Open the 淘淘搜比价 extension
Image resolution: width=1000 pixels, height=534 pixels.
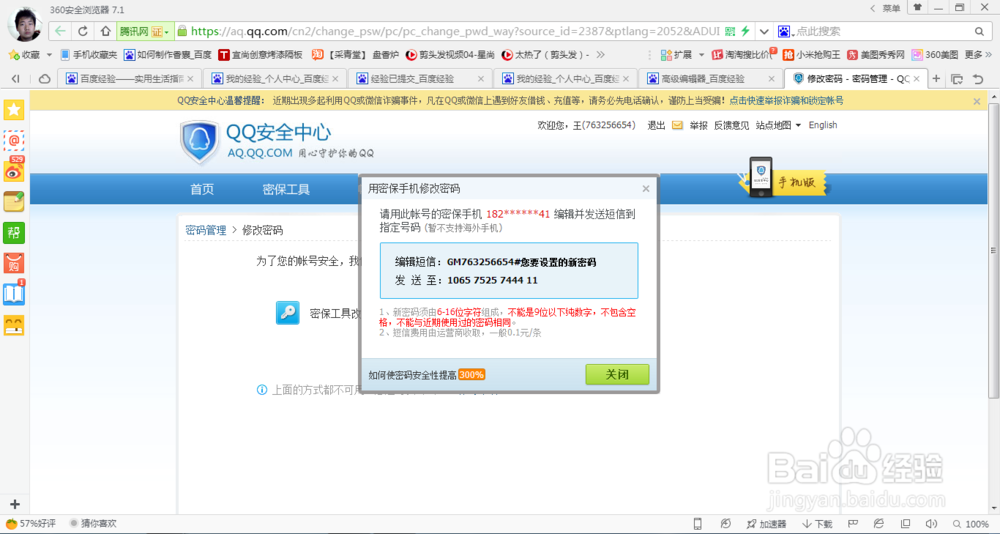pos(743,55)
